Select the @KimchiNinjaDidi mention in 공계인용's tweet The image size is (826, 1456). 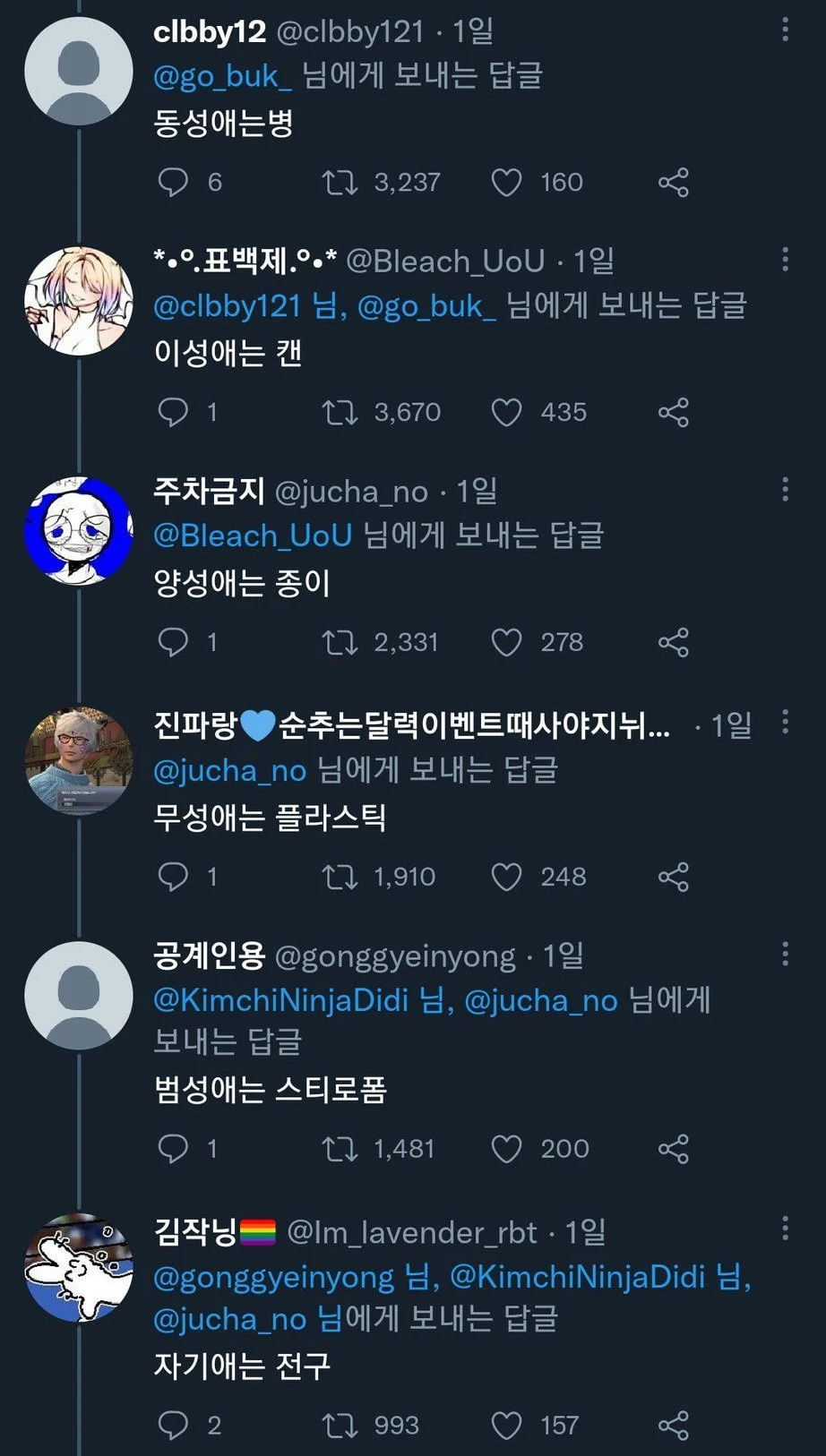point(279,1001)
